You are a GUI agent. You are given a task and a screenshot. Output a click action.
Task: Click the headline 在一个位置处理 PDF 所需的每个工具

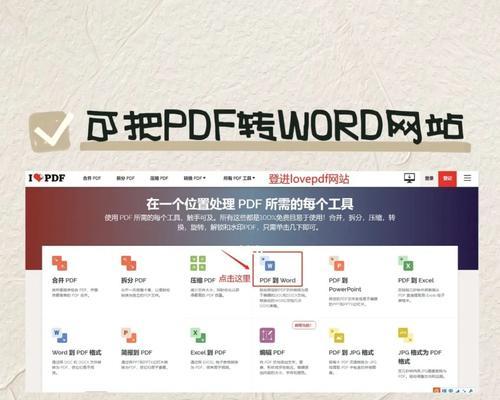point(250,204)
